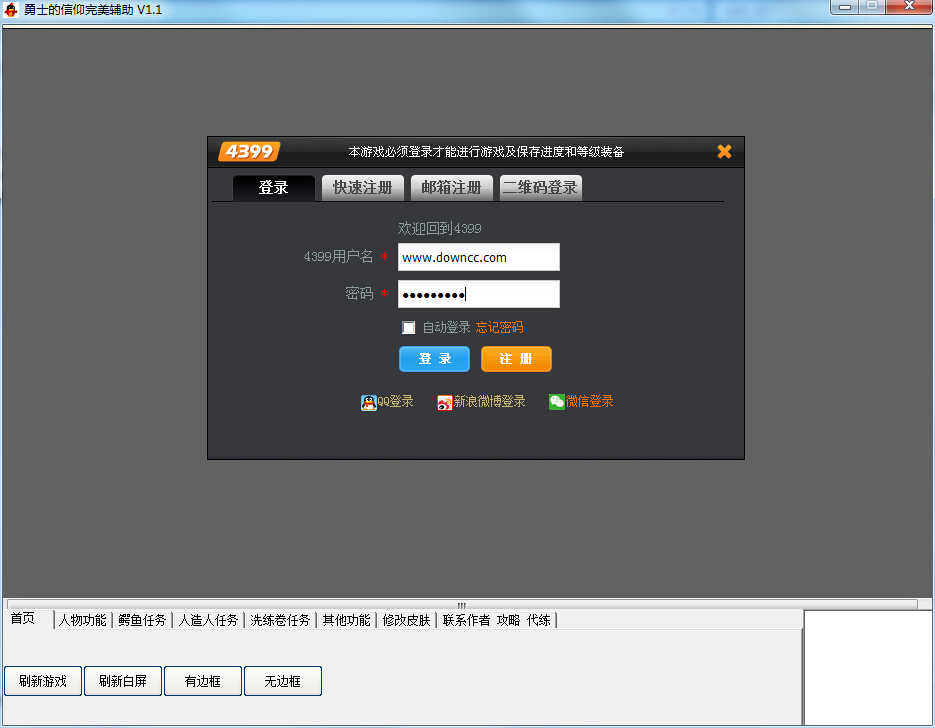The width and height of the screenshot is (935, 728).
Task: Click the horizontal scrollbar below game area
Action: point(462,605)
